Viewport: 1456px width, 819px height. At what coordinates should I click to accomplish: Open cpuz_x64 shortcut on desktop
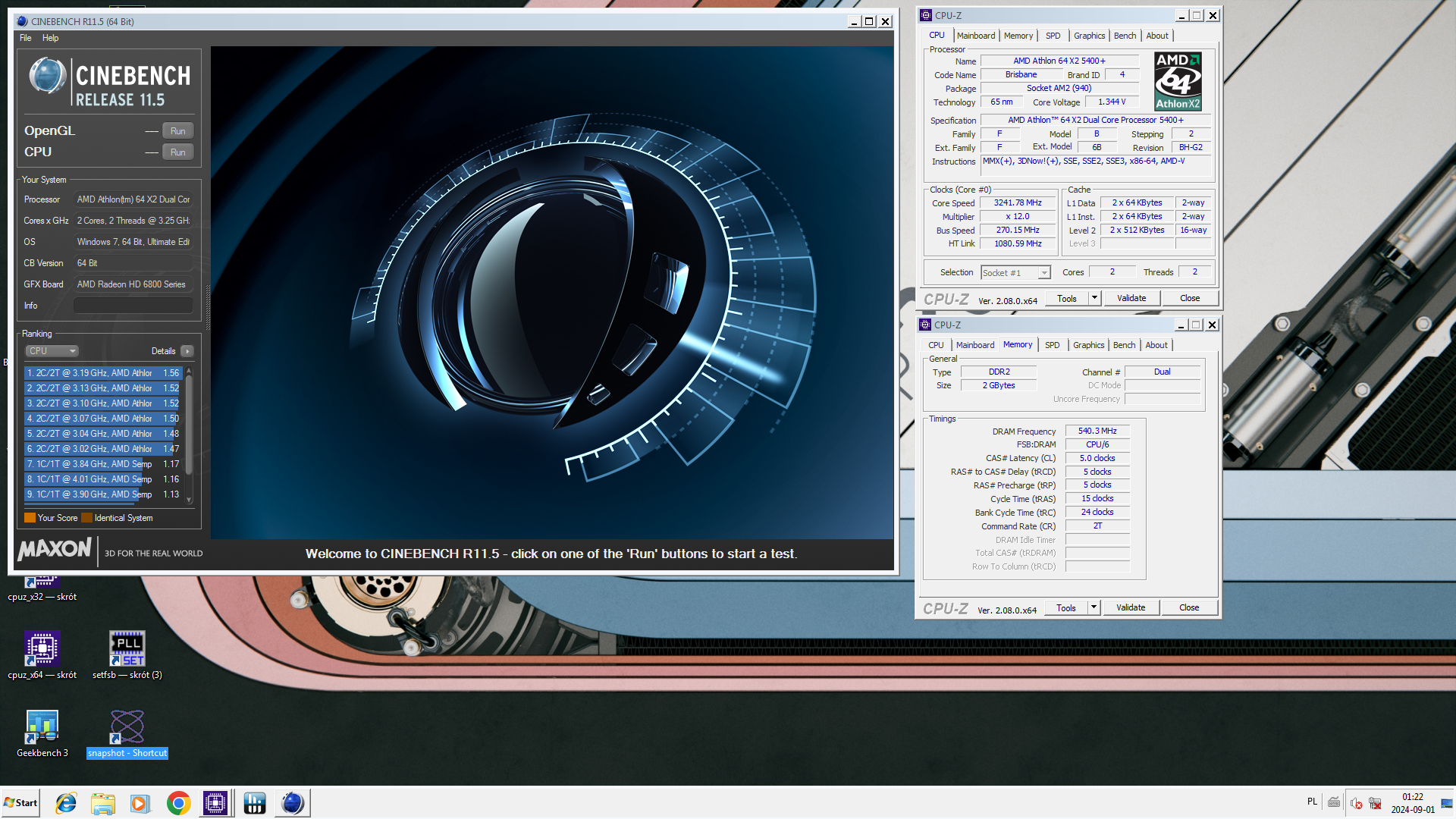tap(42, 654)
